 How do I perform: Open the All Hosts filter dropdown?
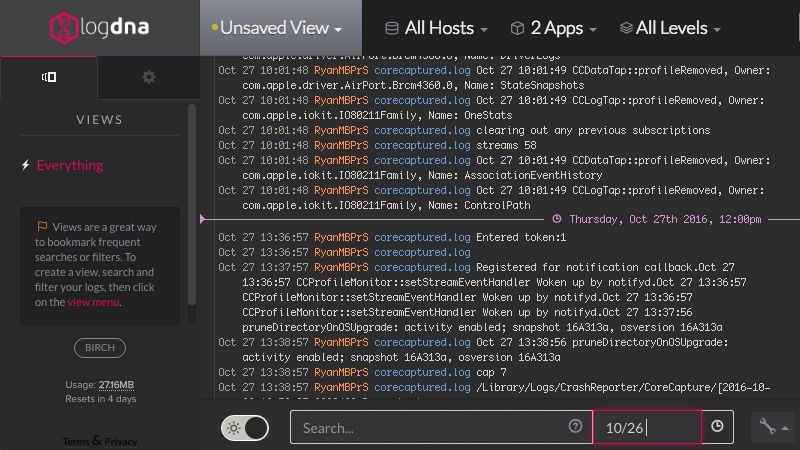(437, 28)
